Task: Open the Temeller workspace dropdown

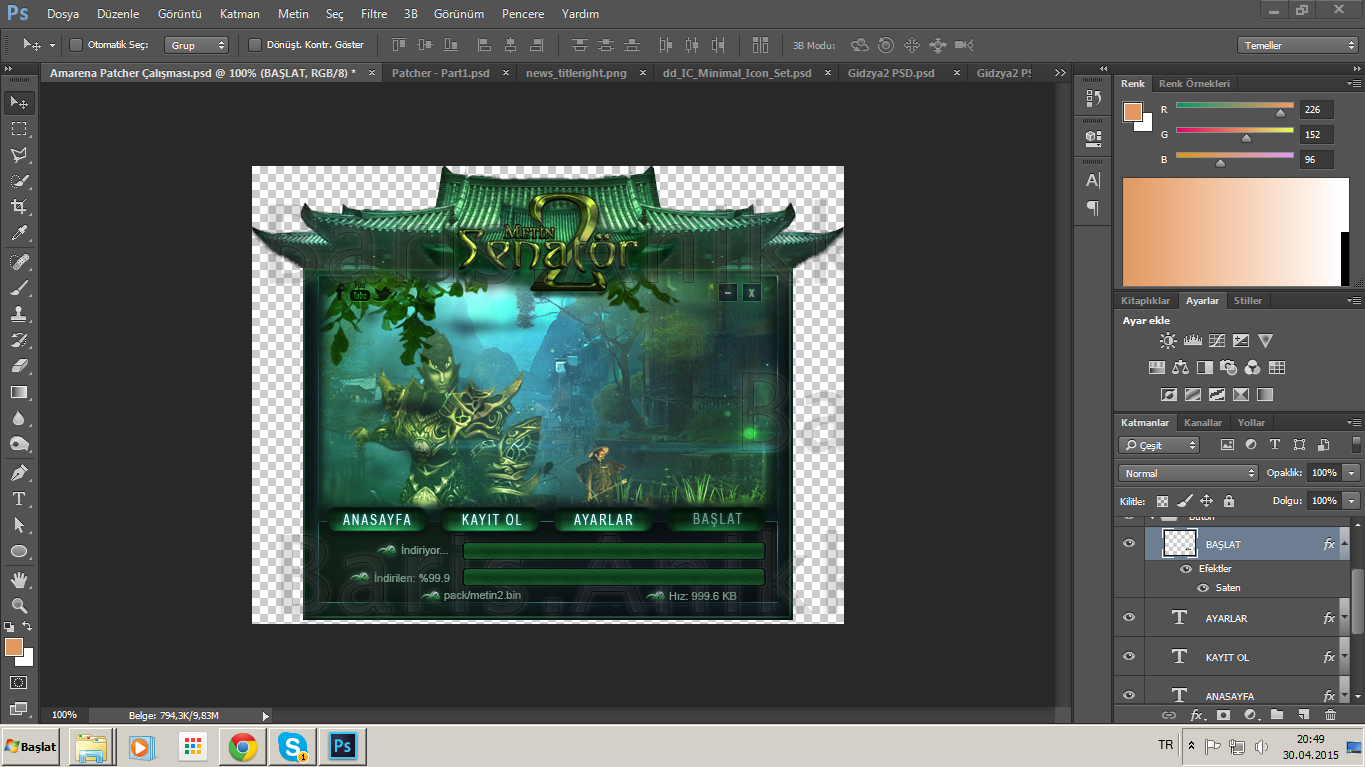Action: coord(1297,45)
